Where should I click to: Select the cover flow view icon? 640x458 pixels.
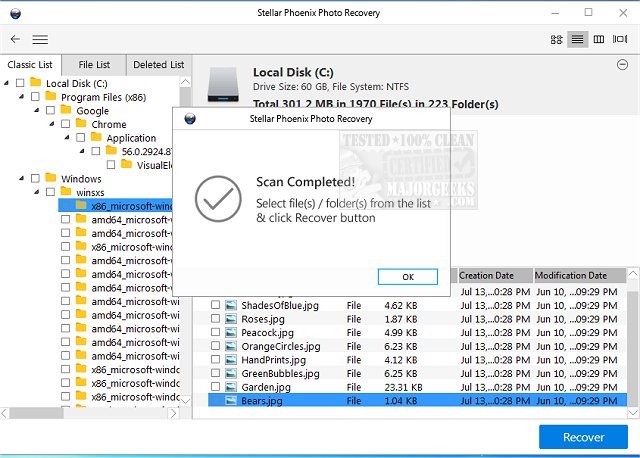(x=620, y=39)
